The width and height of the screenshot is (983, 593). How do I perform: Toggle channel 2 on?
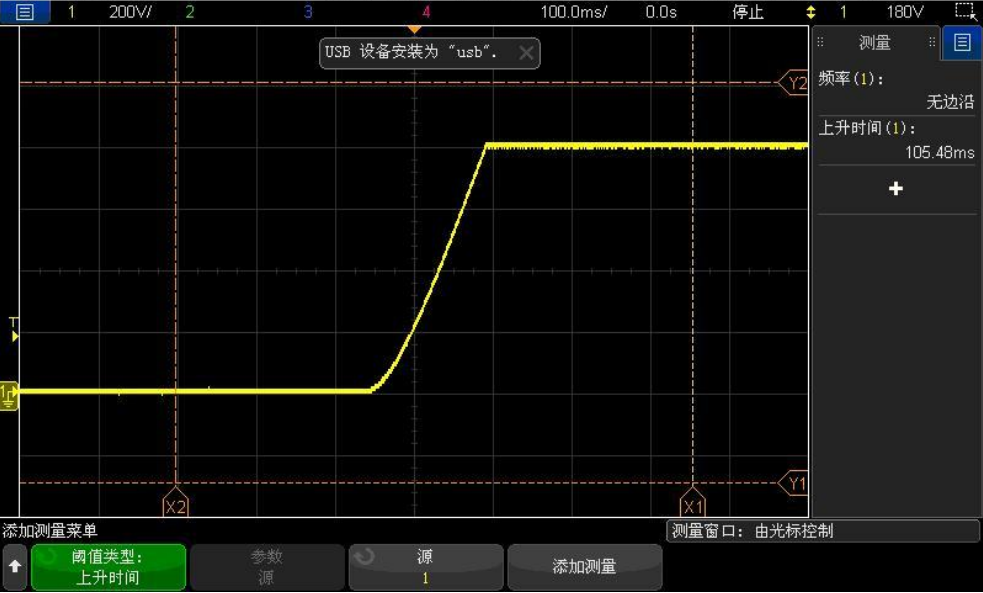(190, 12)
